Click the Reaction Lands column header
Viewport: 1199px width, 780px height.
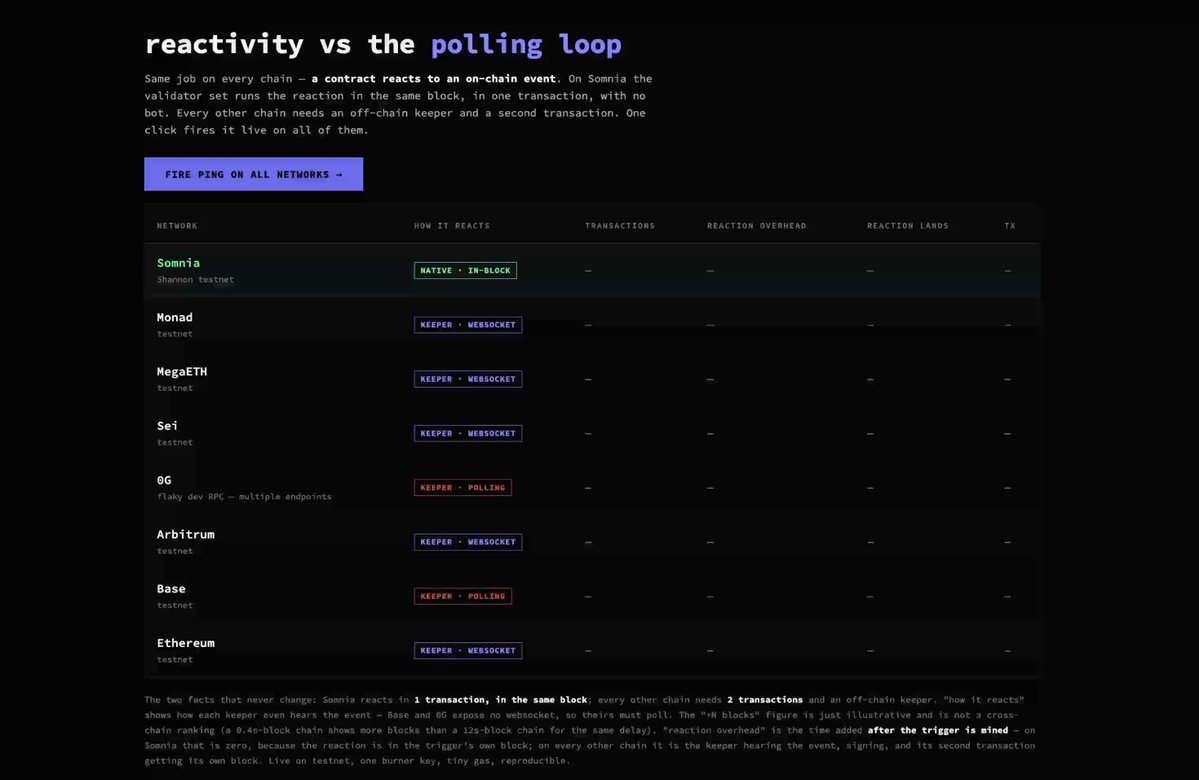(x=908, y=226)
